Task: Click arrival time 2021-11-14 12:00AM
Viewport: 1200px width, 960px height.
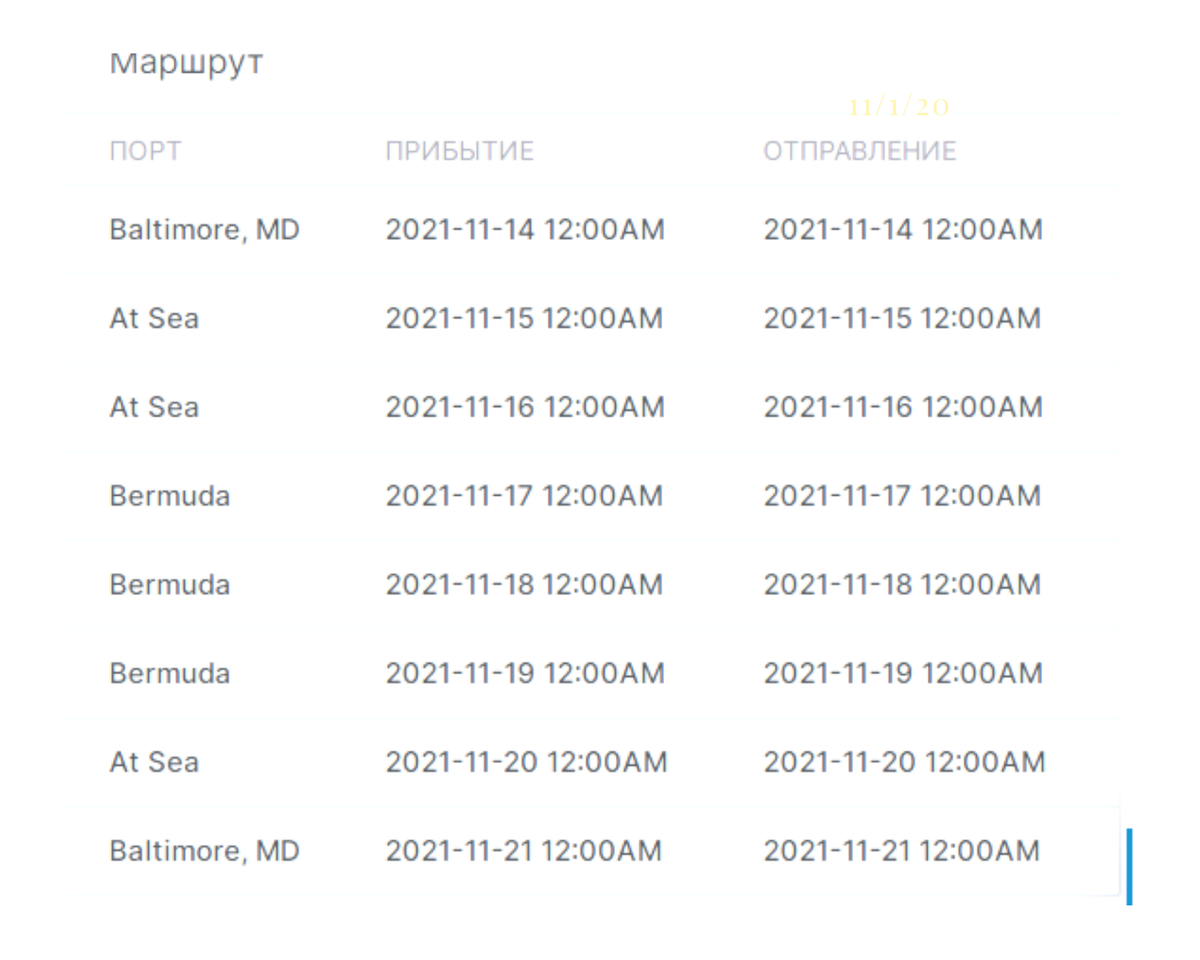Action: coord(525,230)
